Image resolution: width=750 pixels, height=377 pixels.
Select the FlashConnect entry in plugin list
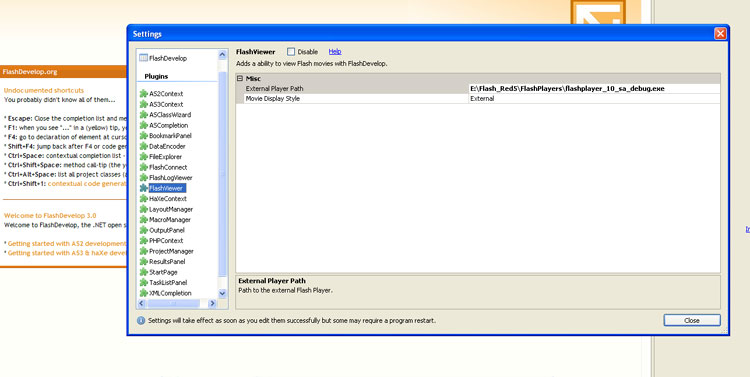pyautogui.click(x=168, y=167)
